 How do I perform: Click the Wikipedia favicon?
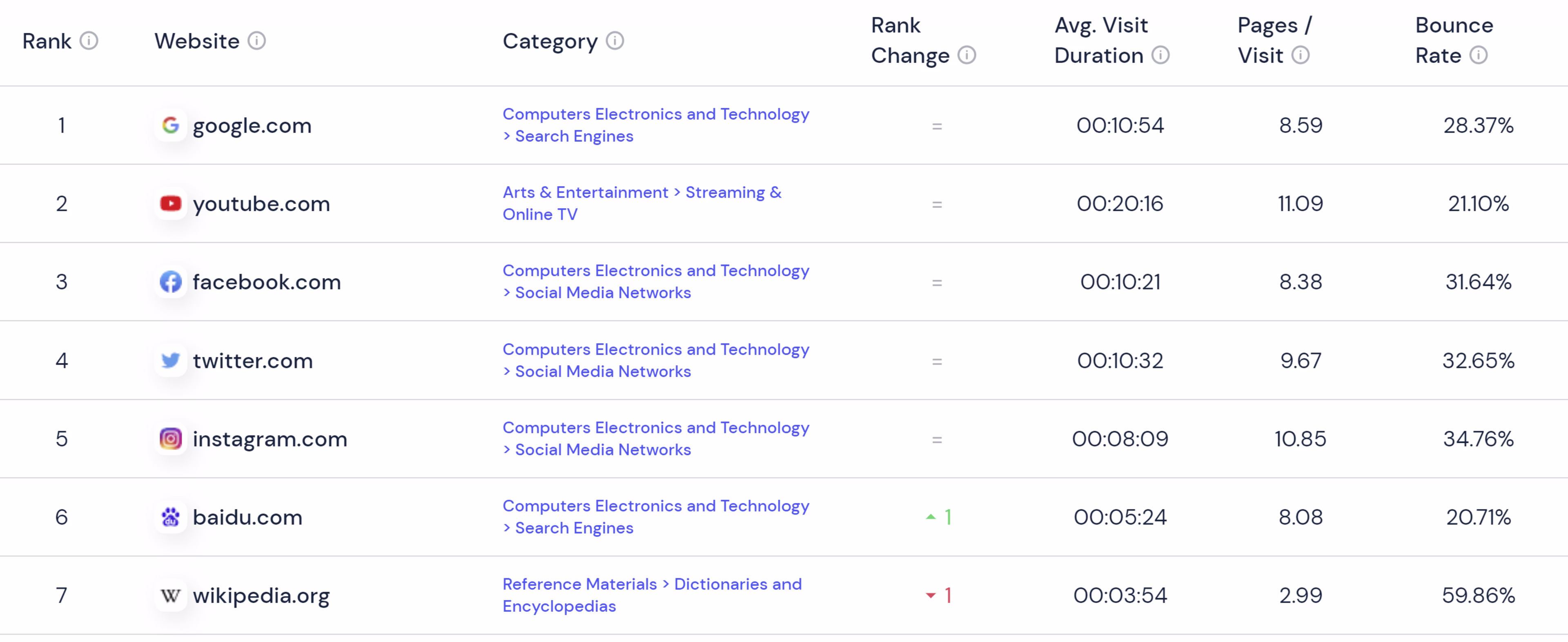tap(171, 595)
